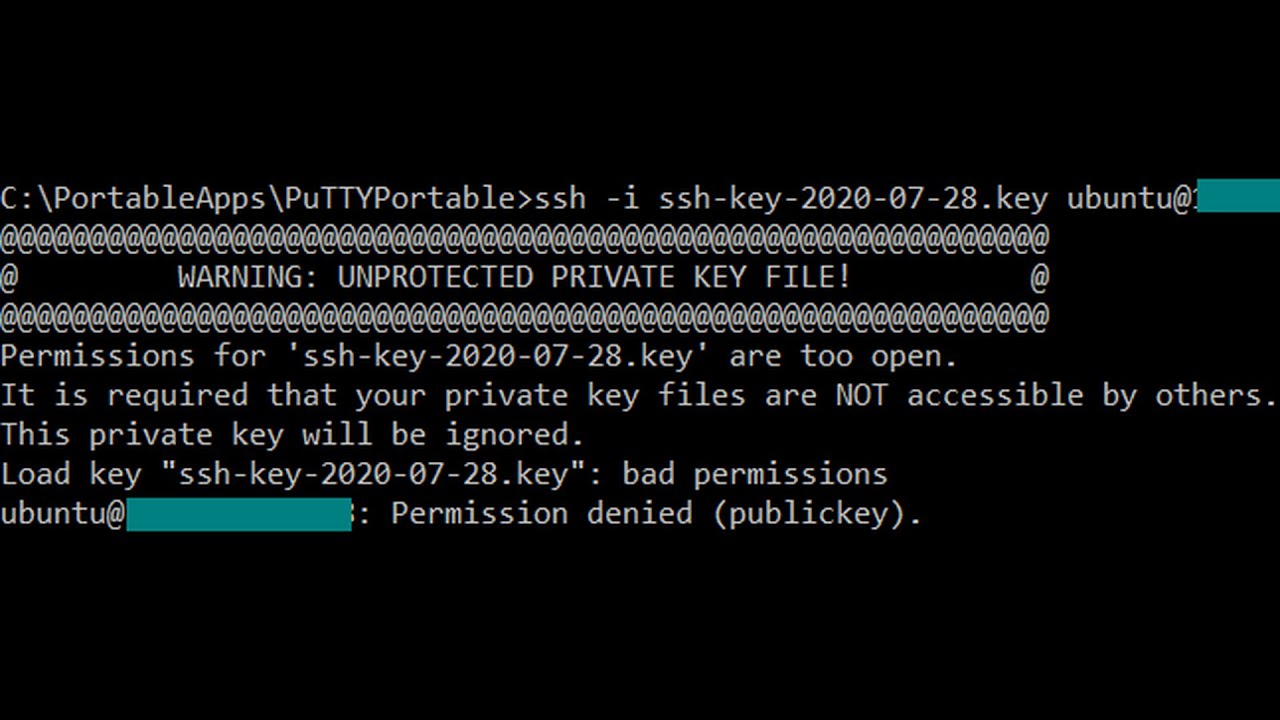Click "accessible by others." text
This screenshot has width=1280, height=720.
click(x=1090, y=395)
